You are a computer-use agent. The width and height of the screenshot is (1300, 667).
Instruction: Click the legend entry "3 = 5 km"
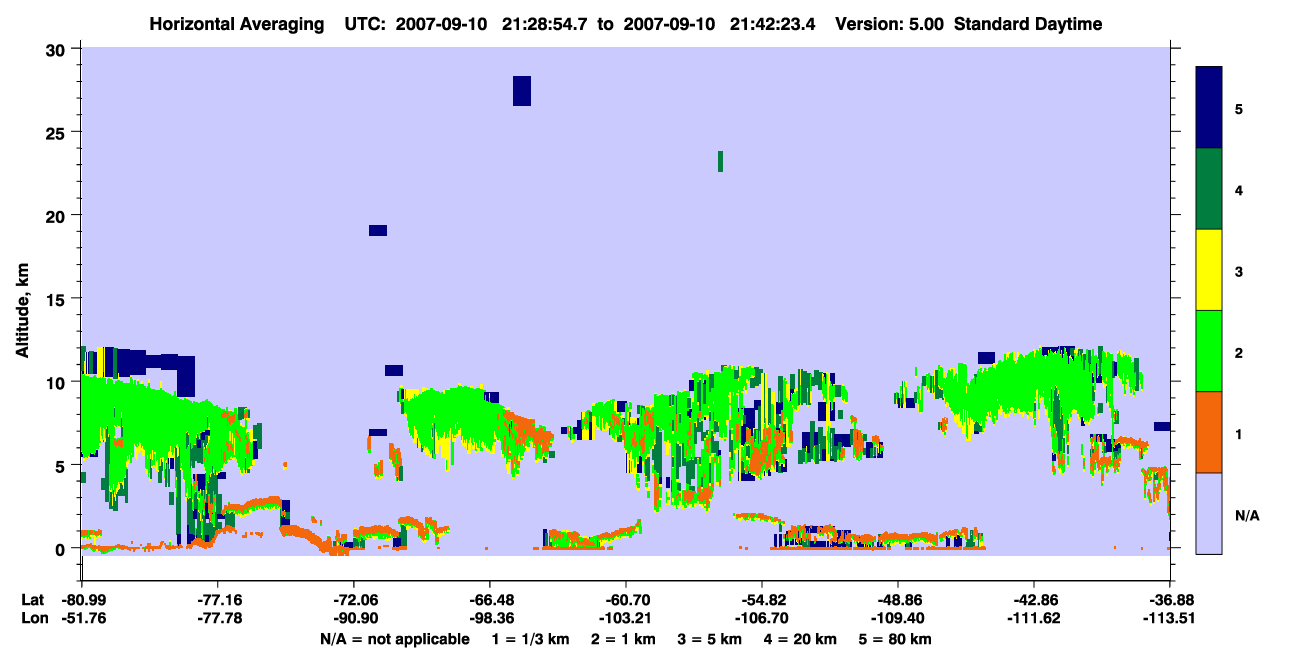[710, 639]
